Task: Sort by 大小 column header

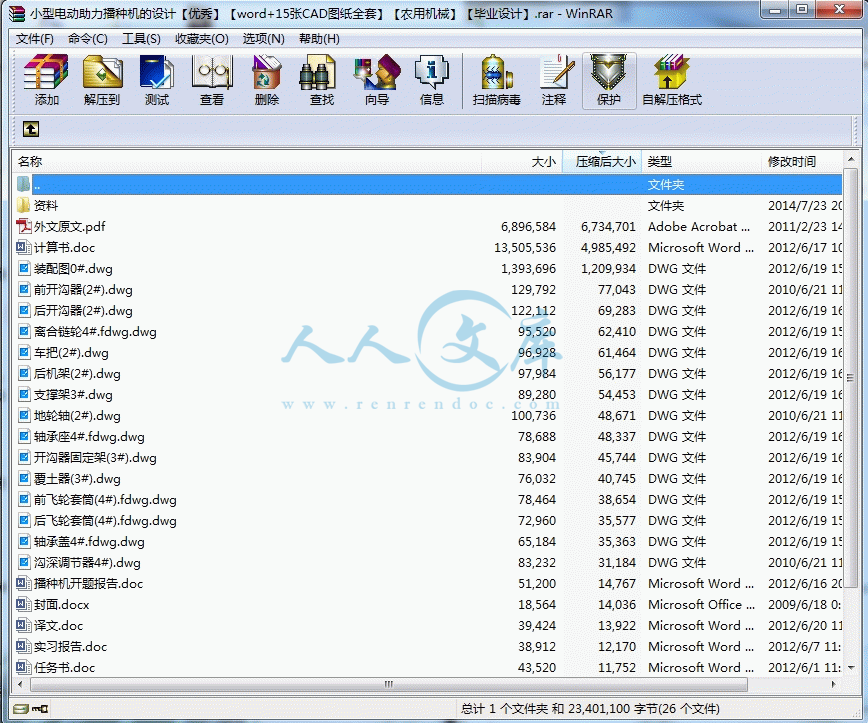Action: coord(521,162)
